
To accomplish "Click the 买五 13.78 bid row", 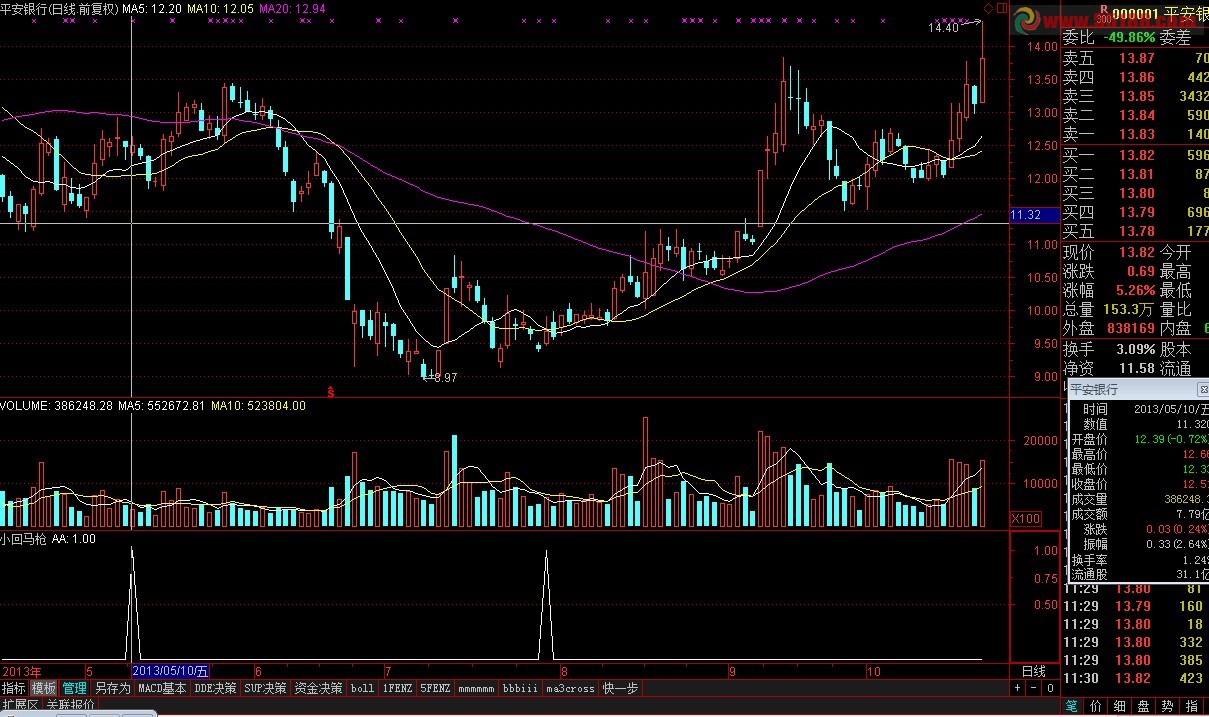I will coord(1135,231).
